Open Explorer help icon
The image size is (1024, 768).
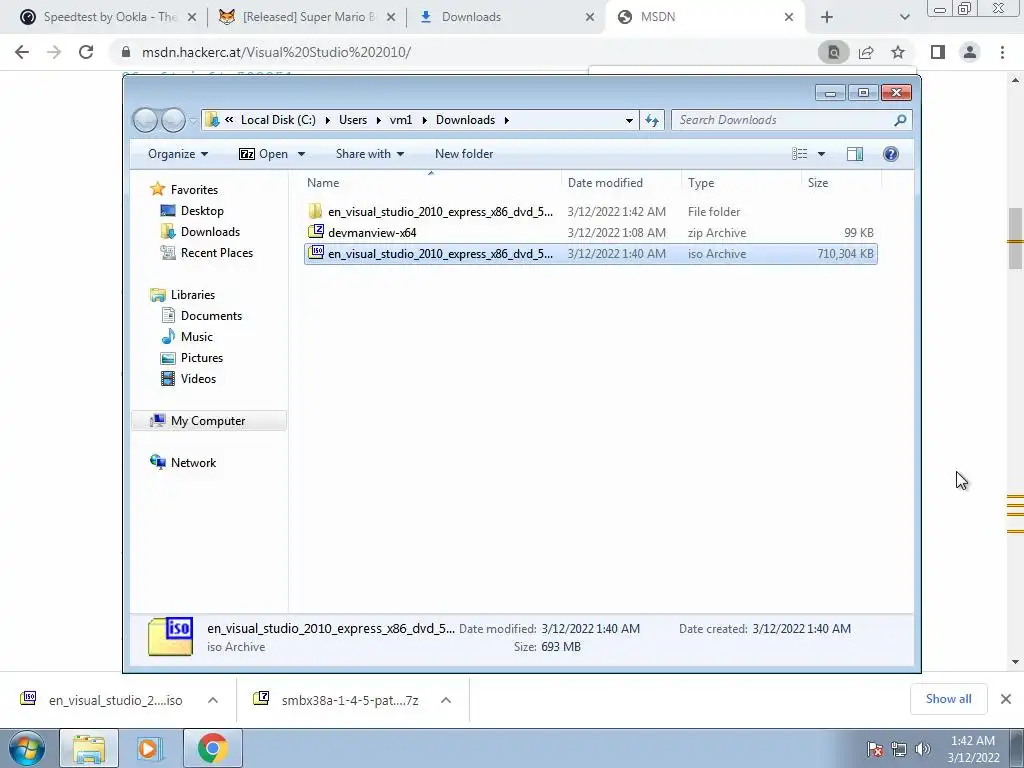[x=891, y=154]
